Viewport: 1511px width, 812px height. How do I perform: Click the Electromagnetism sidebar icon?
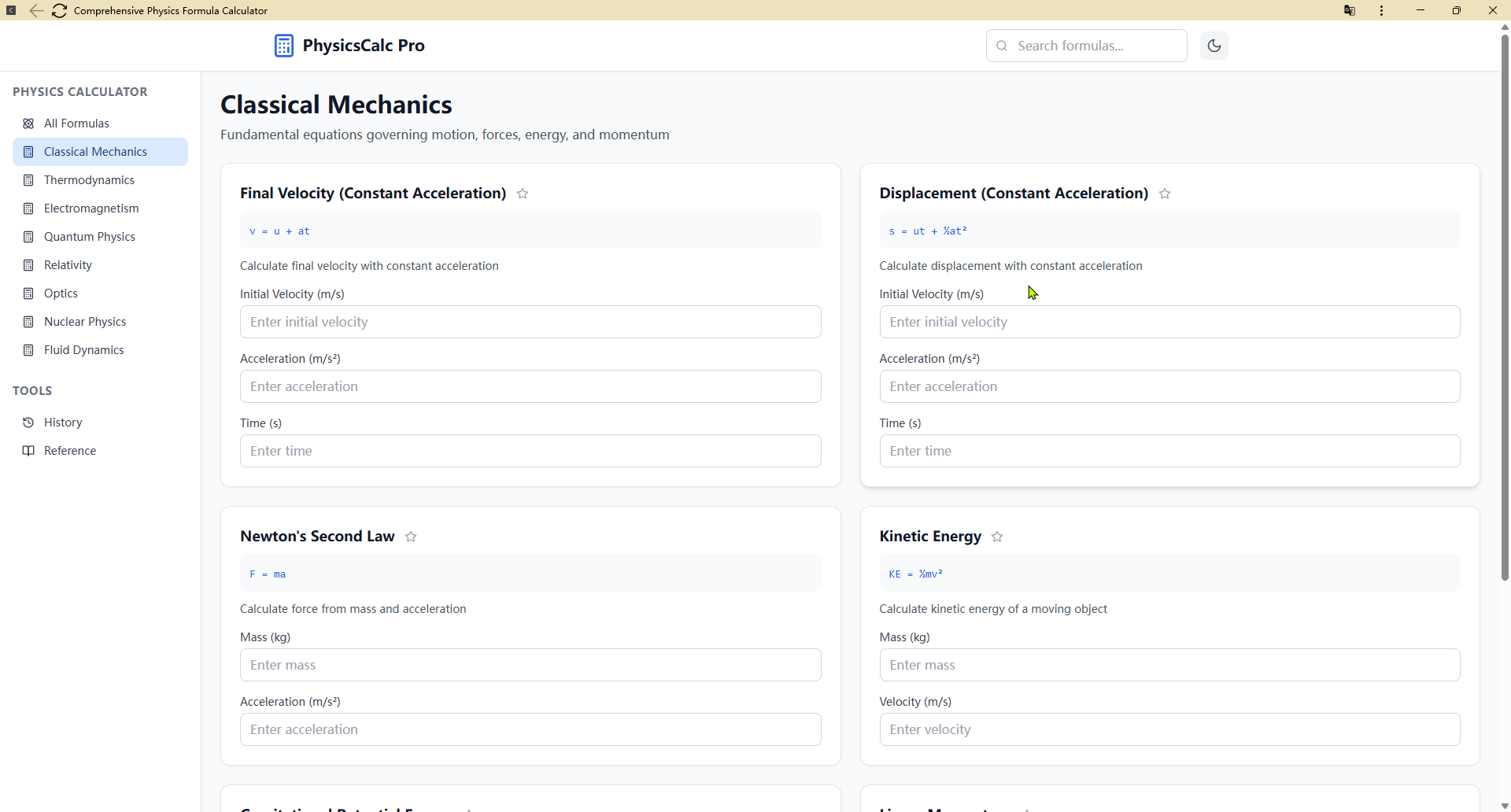tap(28, 209)
